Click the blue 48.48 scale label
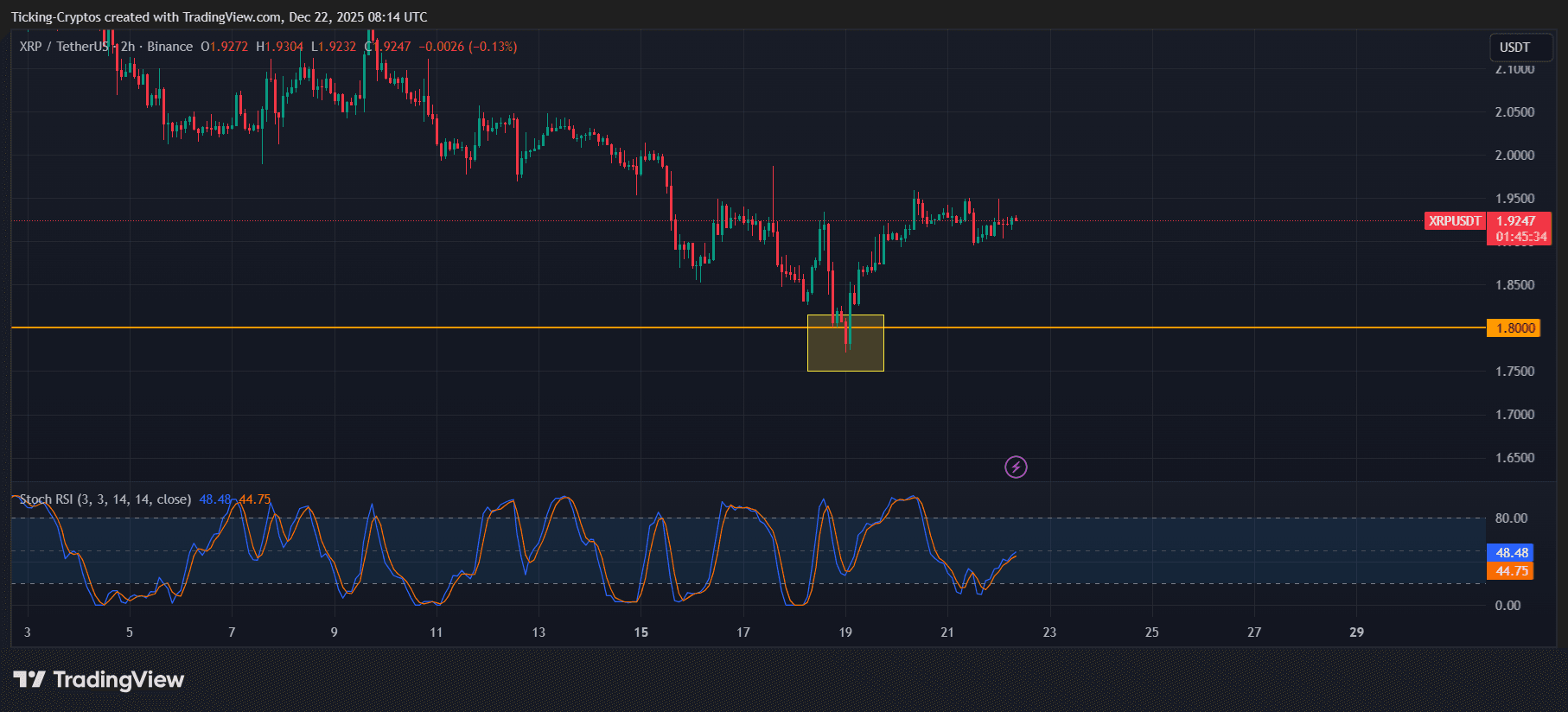Screen dimensions: 1568x712 click(x=1511, y=553)
